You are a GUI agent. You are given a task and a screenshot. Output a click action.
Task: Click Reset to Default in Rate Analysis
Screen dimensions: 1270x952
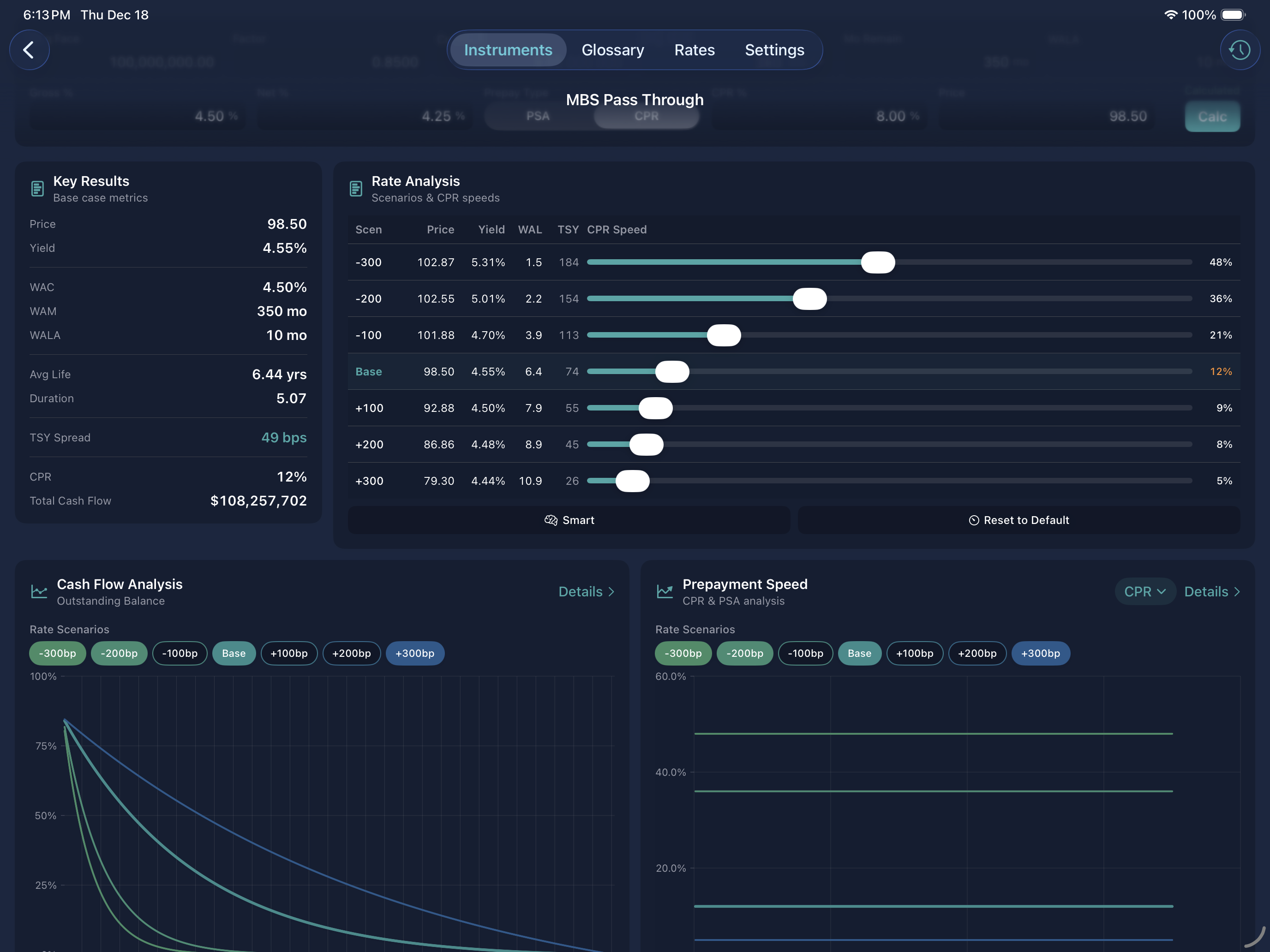(1019, 520)
